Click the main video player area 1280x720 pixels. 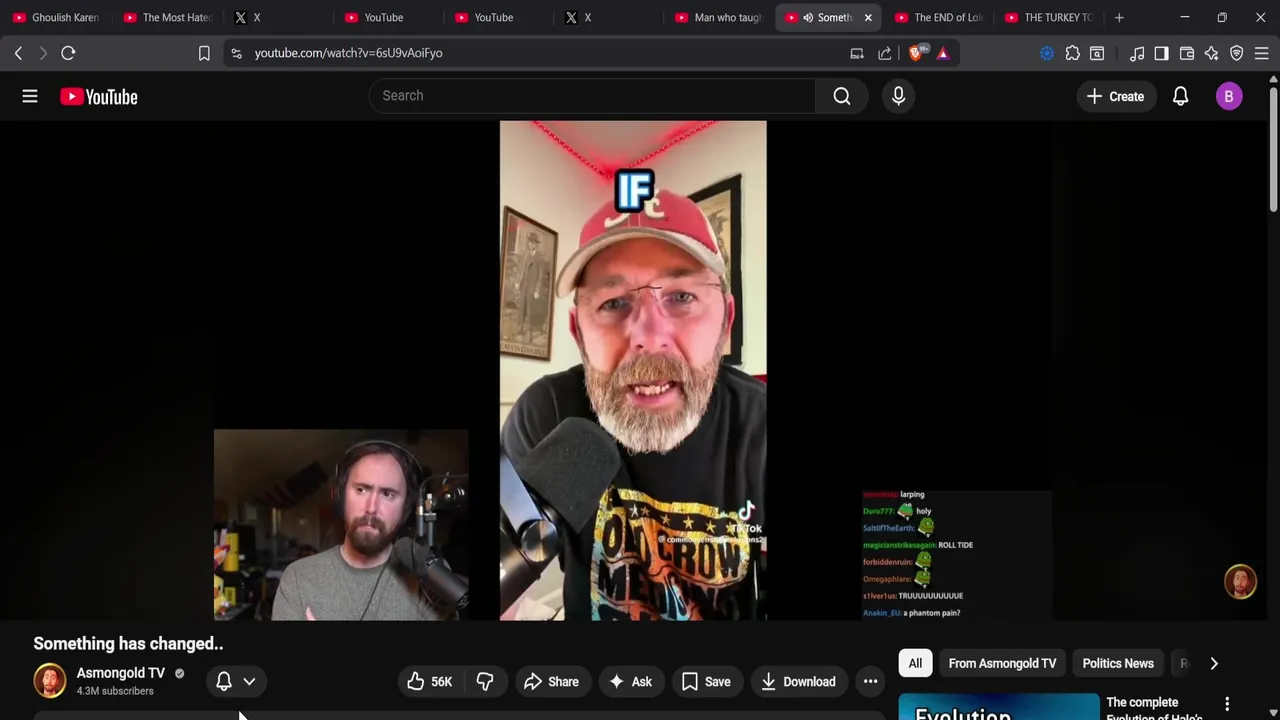[x=633, y=371]
